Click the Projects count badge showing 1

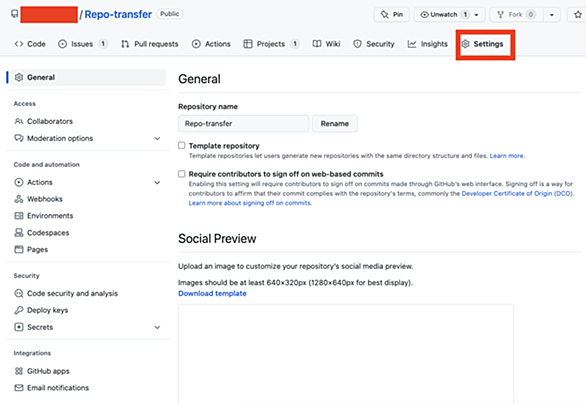pyautogui.click(x=295, y=44)
